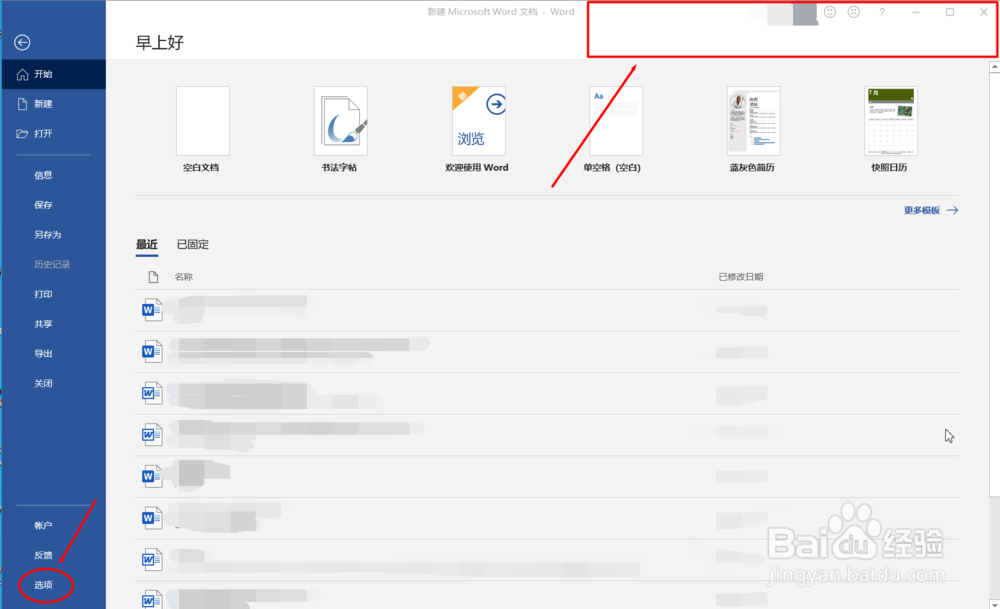Sort files by the 名称 column header
Image resolution: width=1000 pixels, height=609 pixels.
pos(184,277)
